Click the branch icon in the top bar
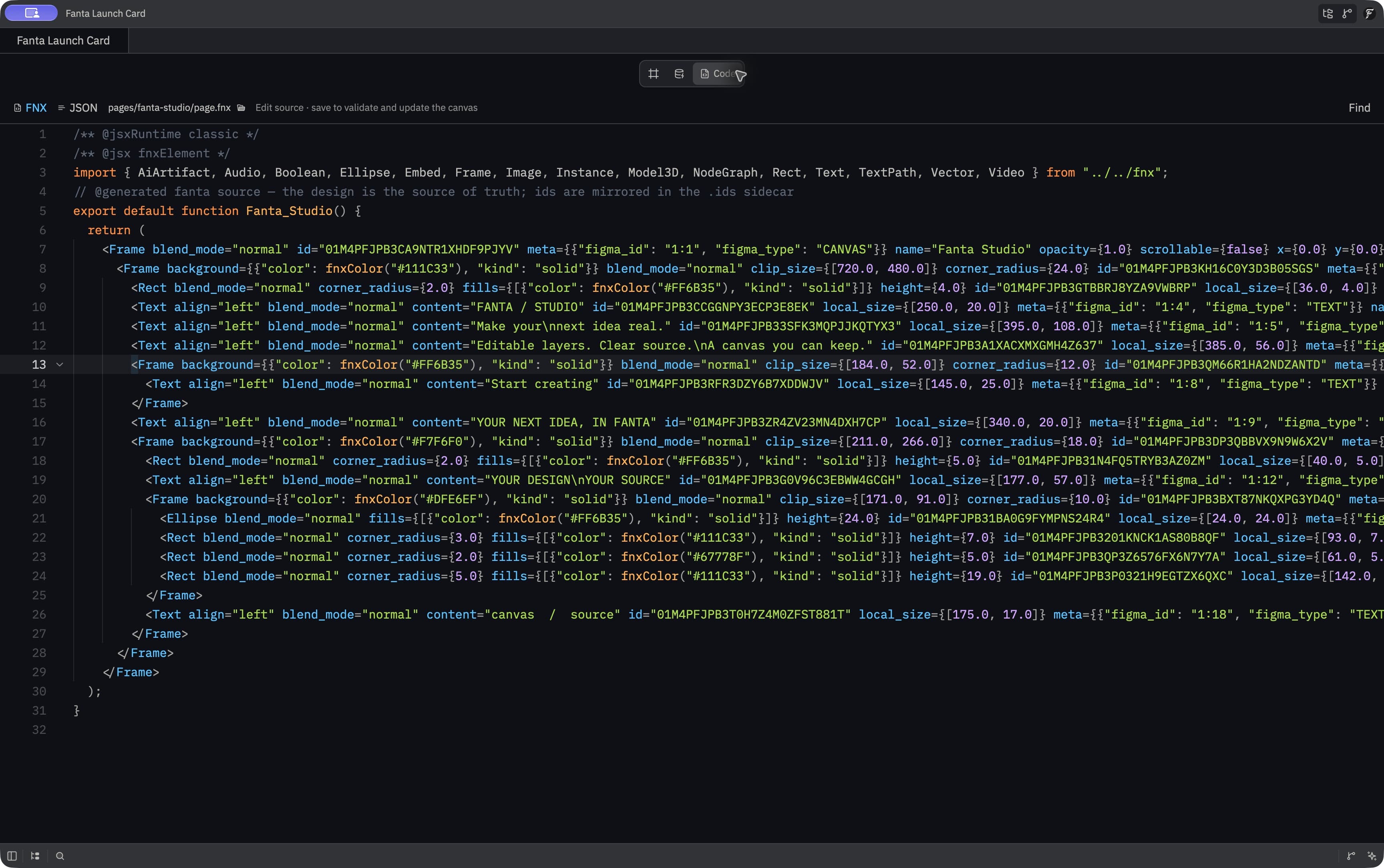This screenshot has width=1384, height=868. click(1347, 13)
